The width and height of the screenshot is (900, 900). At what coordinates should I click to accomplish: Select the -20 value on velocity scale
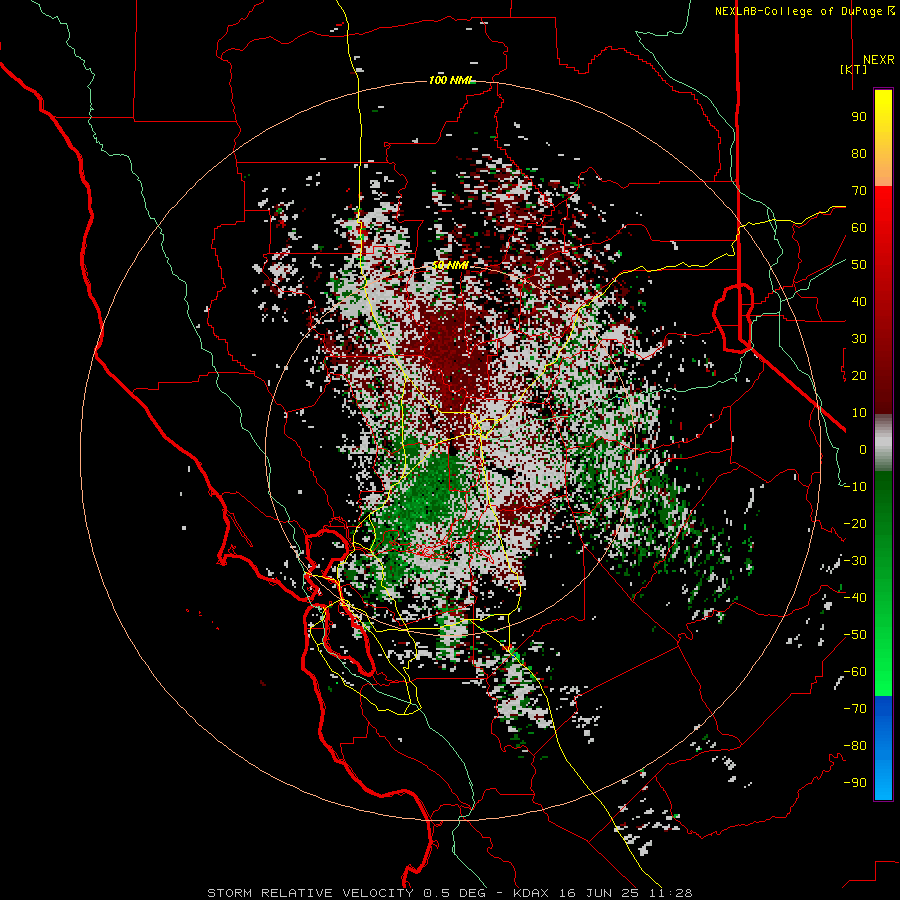point(855,523)
